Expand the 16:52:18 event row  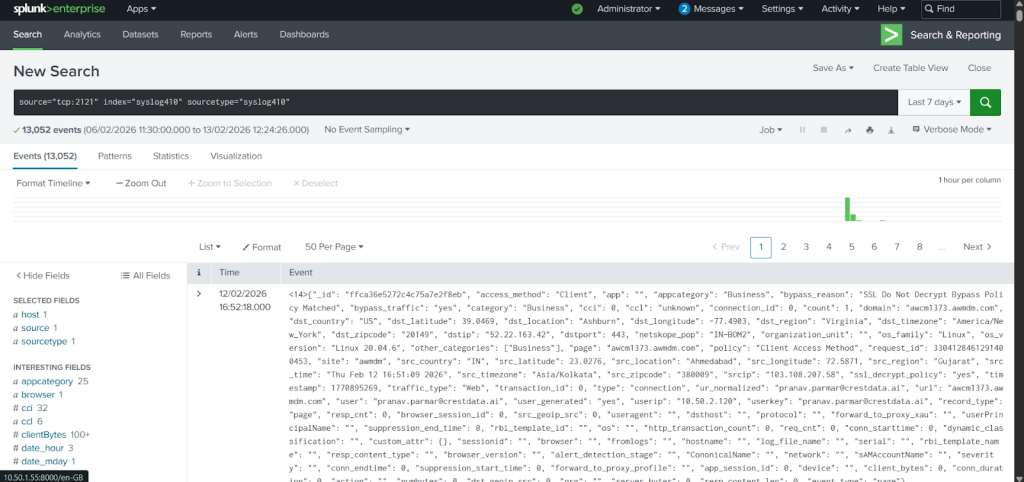[199, 294]
